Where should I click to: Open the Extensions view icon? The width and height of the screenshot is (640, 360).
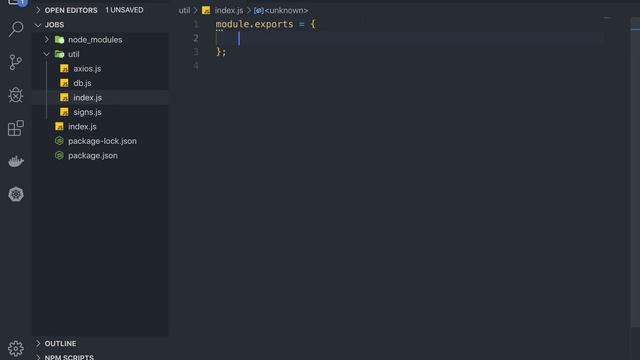pyautogui.click(x=16, y=128)
